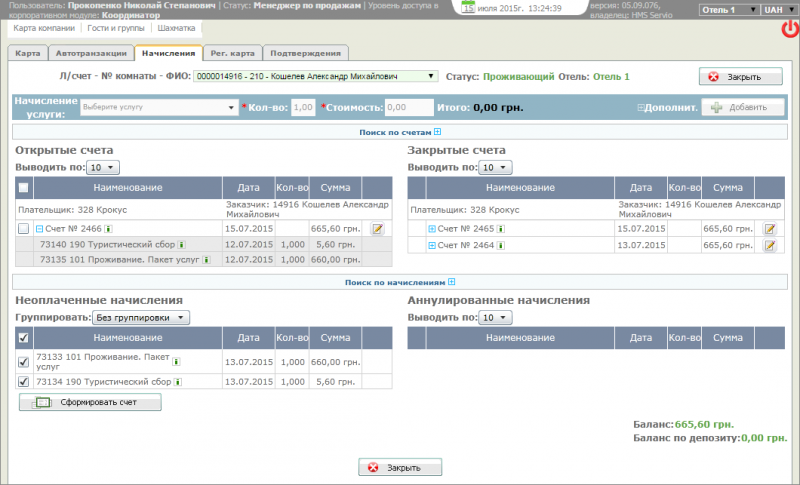Screen dimensions: 800x485
Task: Open the Группировать dropdown
Action: click(140, 318)
